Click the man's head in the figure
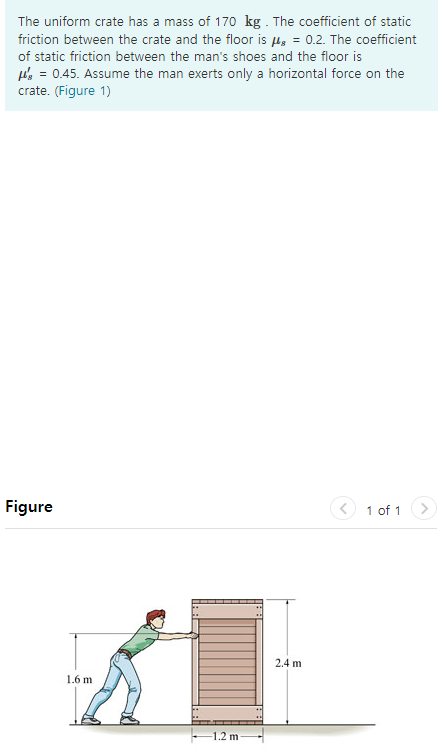 point(156,618)
